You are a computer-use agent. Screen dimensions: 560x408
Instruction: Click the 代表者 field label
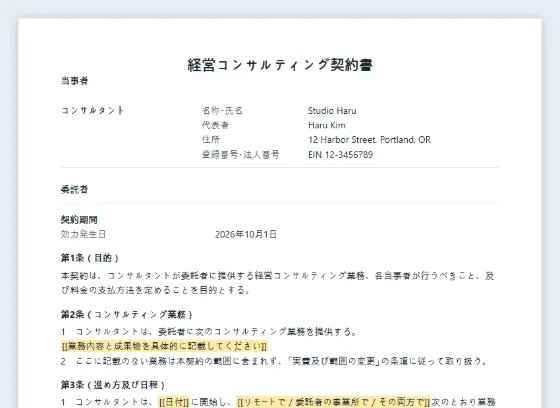(x=215, y=125)
